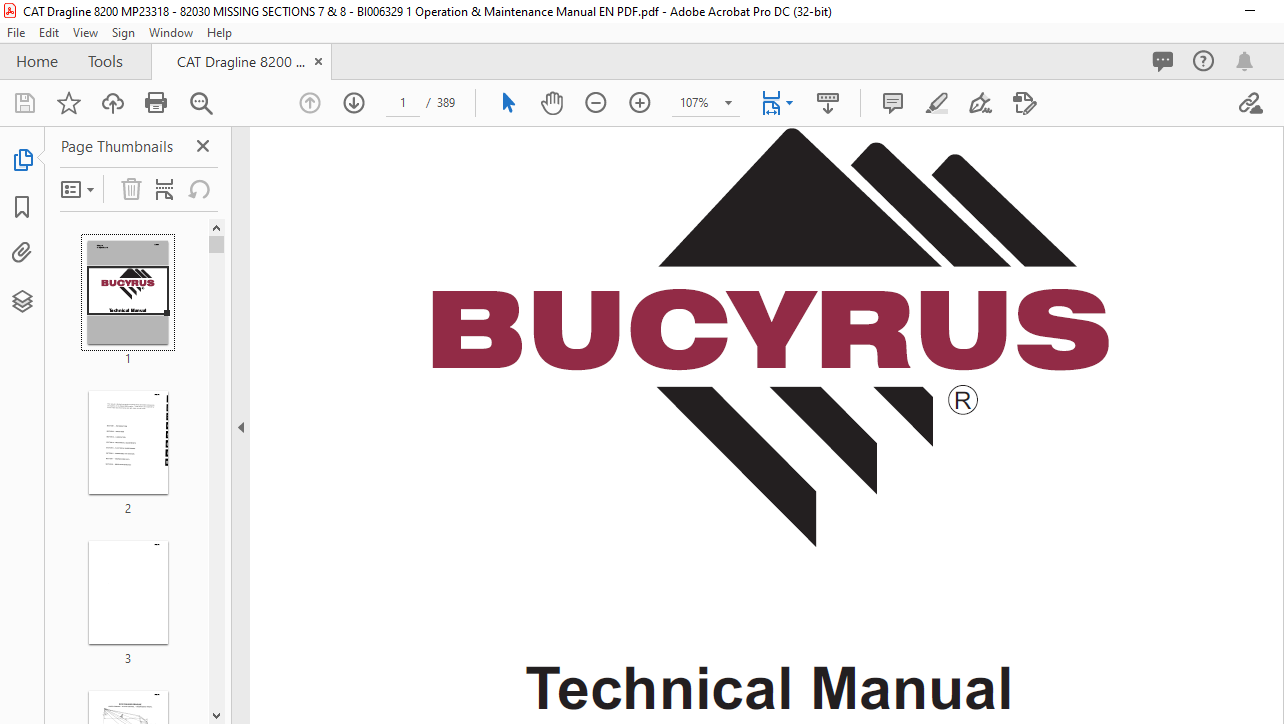1284x724 pixels.
Task: Click the bookmark star icon
Action: pyautogui.click(x=69, y=103)
